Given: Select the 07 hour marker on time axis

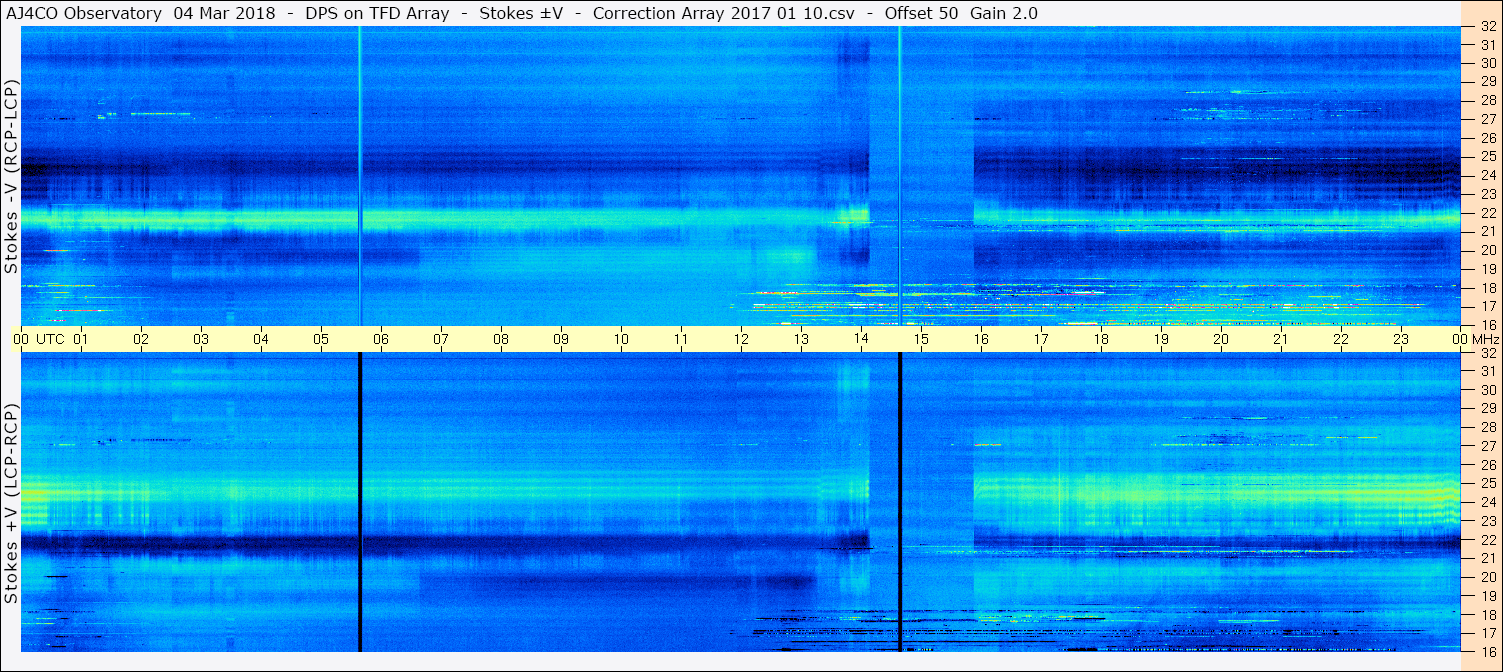Looking at the screenshot, I should (441, 339).
